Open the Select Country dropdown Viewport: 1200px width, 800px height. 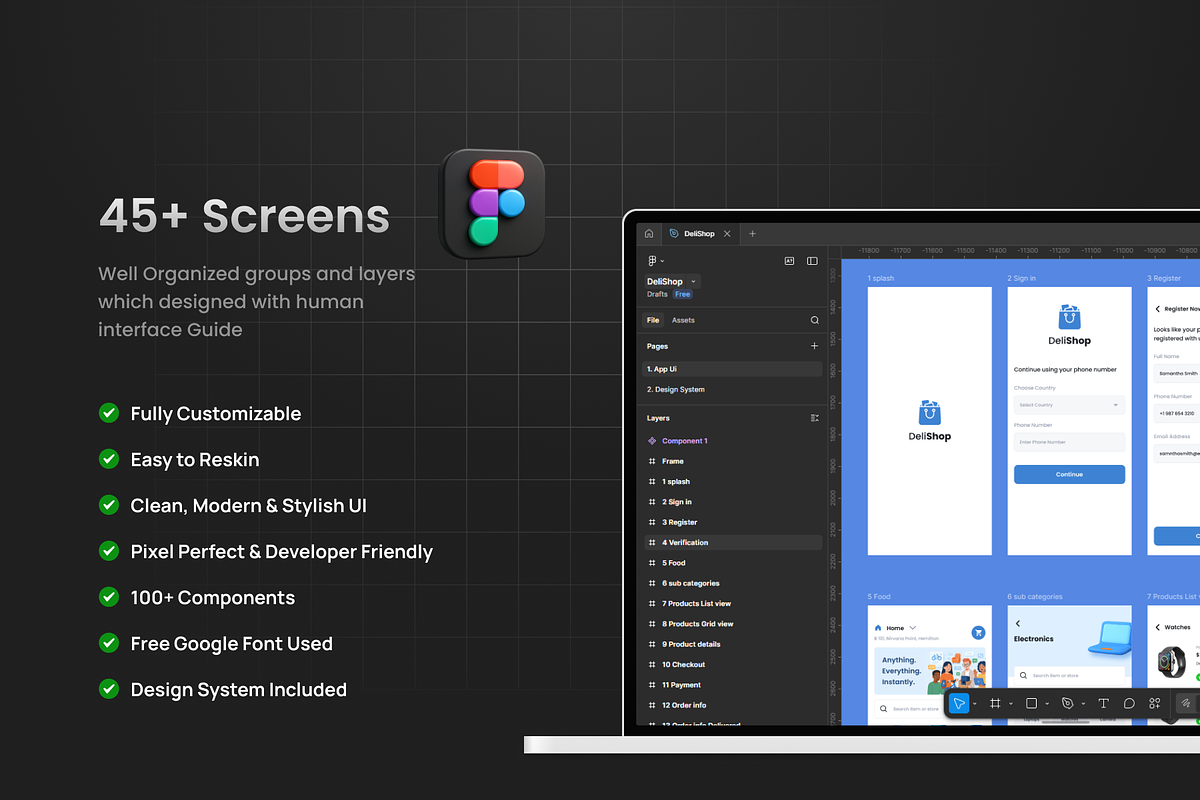point(1069,405)
